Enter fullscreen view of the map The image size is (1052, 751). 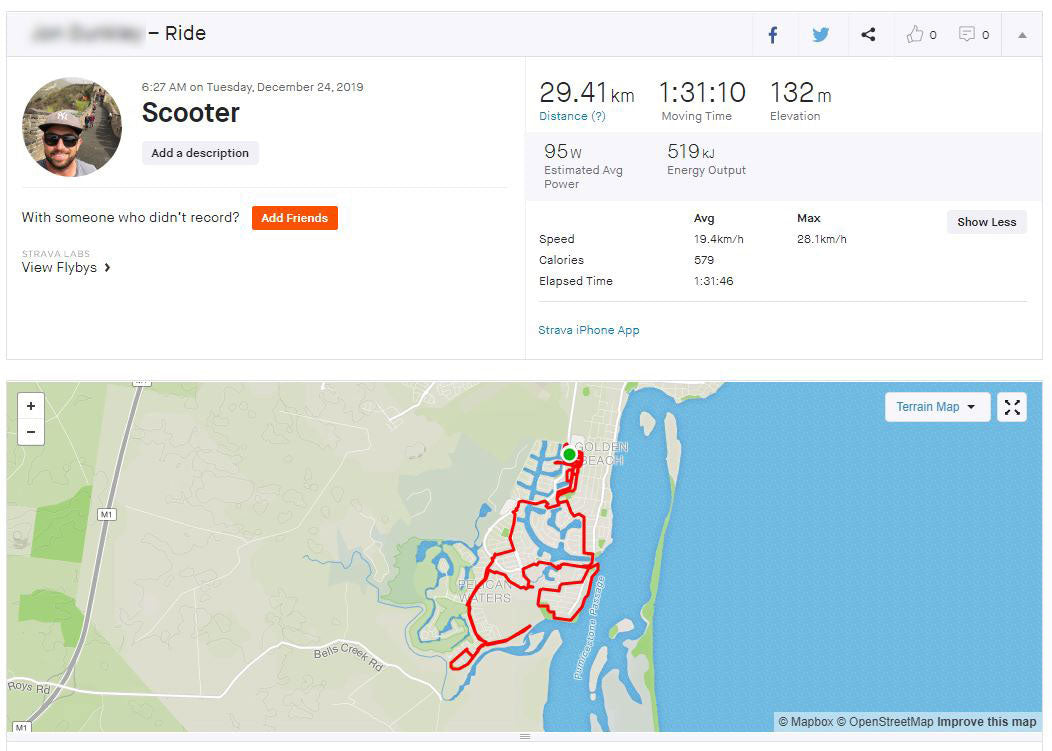[1011, 406]
